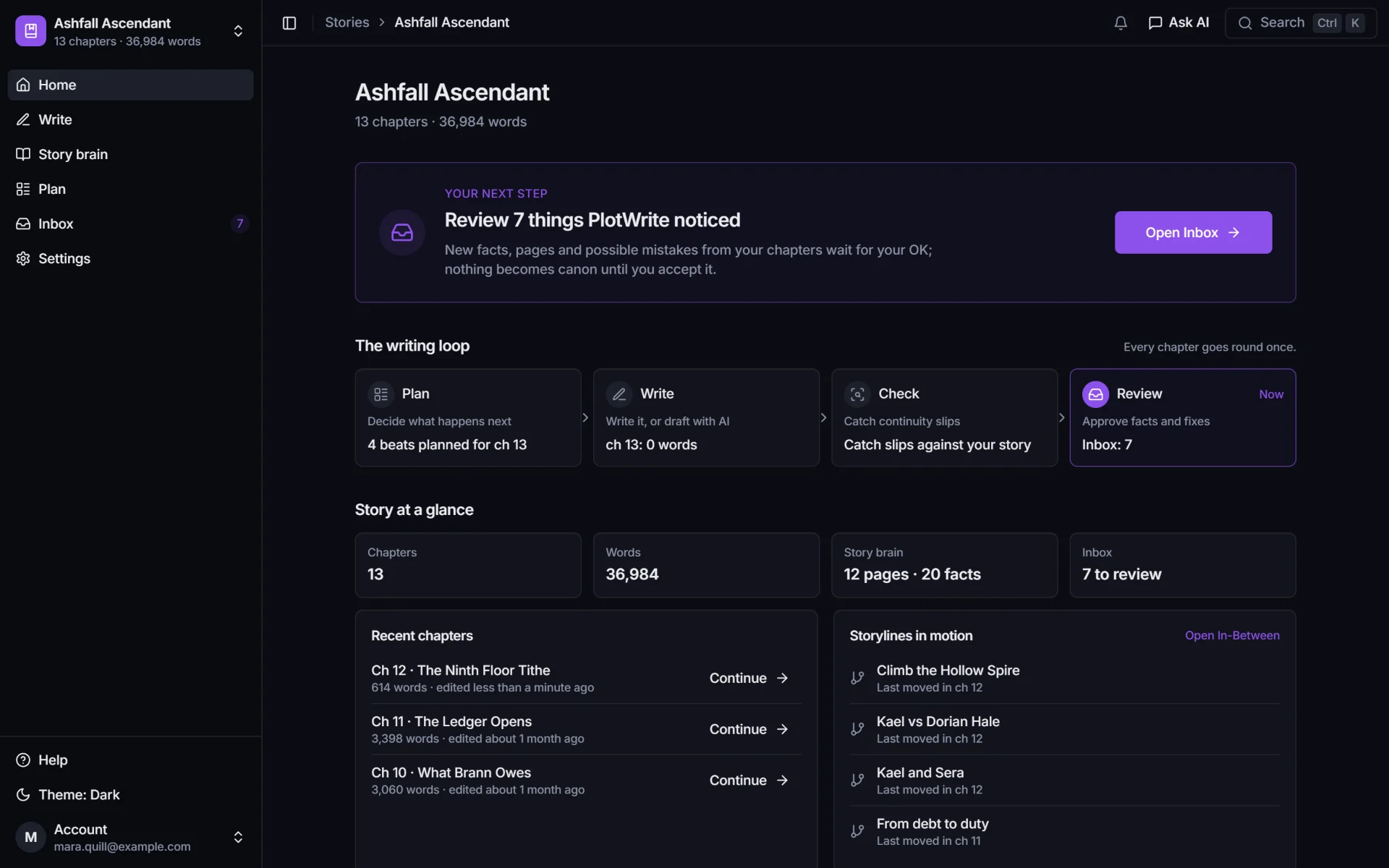This screenshot has width=1389, height=868.
Task: Open notifications bell icon
Action: coord(1121,23)
